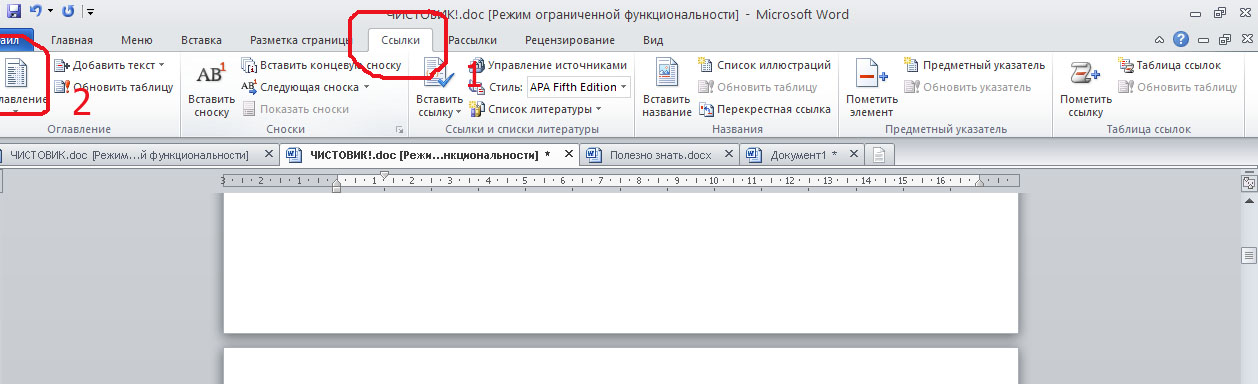The width and height of the screenshot is (1258, 384).
Task: Click first line indent marker on ruler
Action: (385, 175)
